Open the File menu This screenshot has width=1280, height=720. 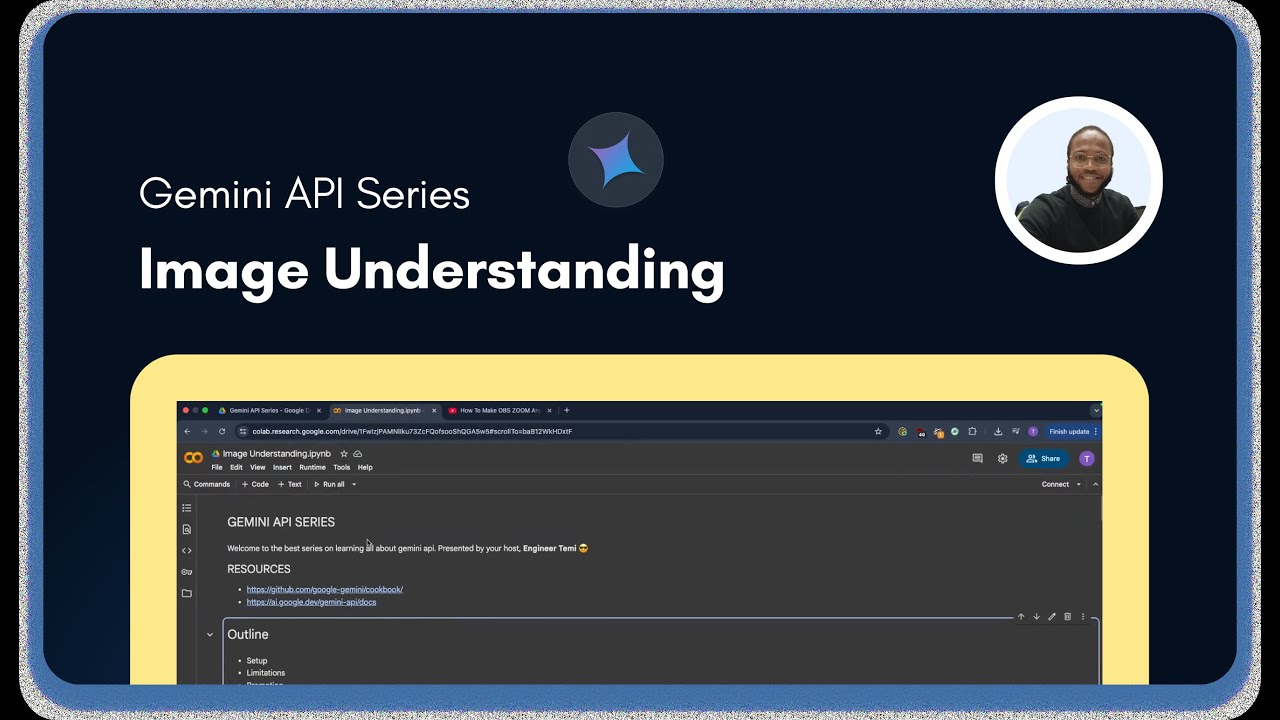coord(217,467)
